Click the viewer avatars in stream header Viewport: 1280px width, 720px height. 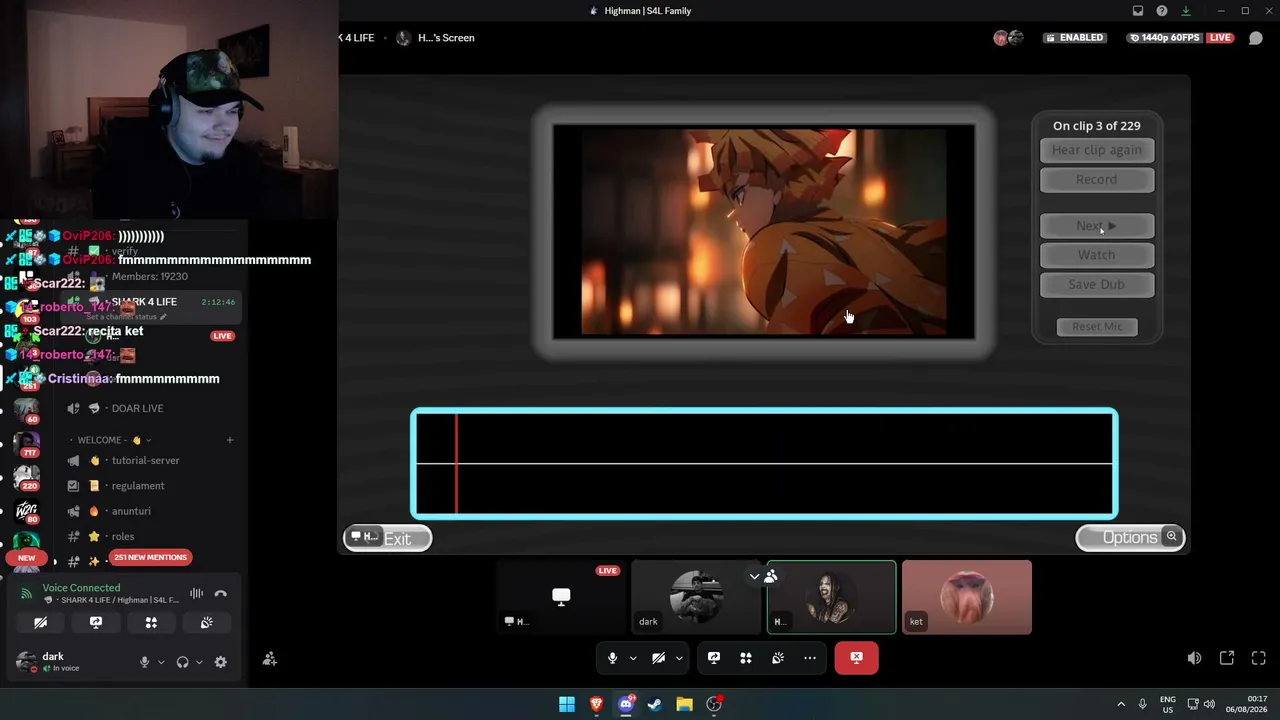pyautogui.click(x=1008, y=38)
